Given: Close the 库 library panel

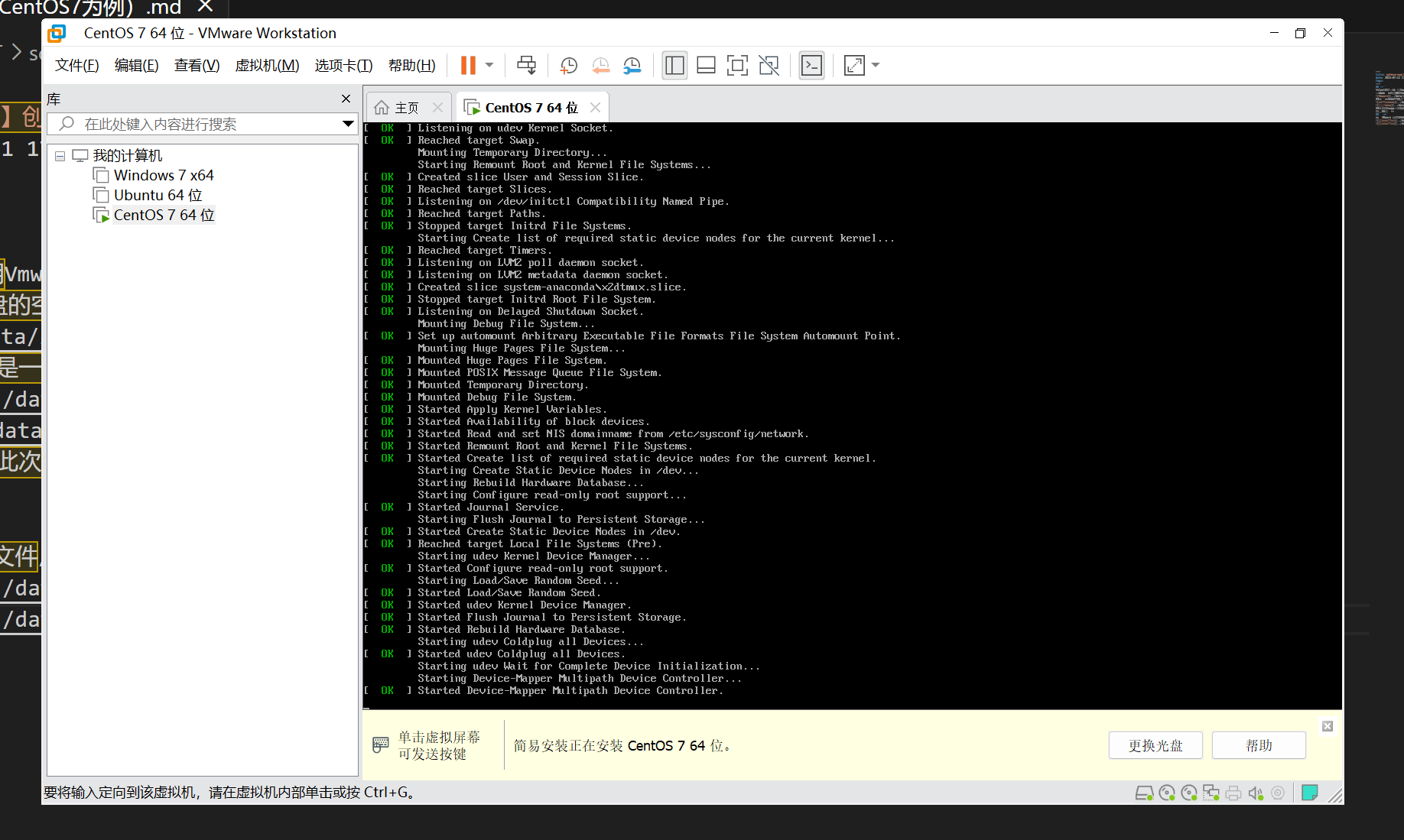Looking at the screenshot, I should pos(346,99).
